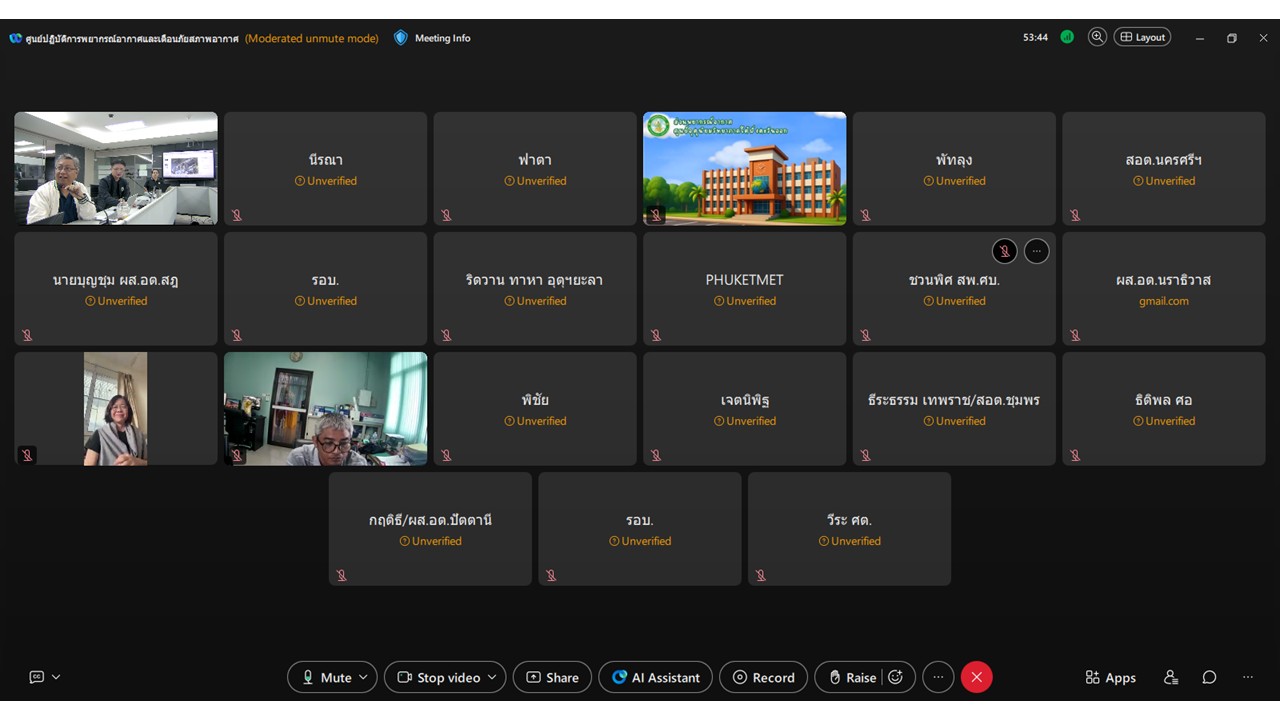
Task: Mute your microphone
Action: (x=325, y=677)
